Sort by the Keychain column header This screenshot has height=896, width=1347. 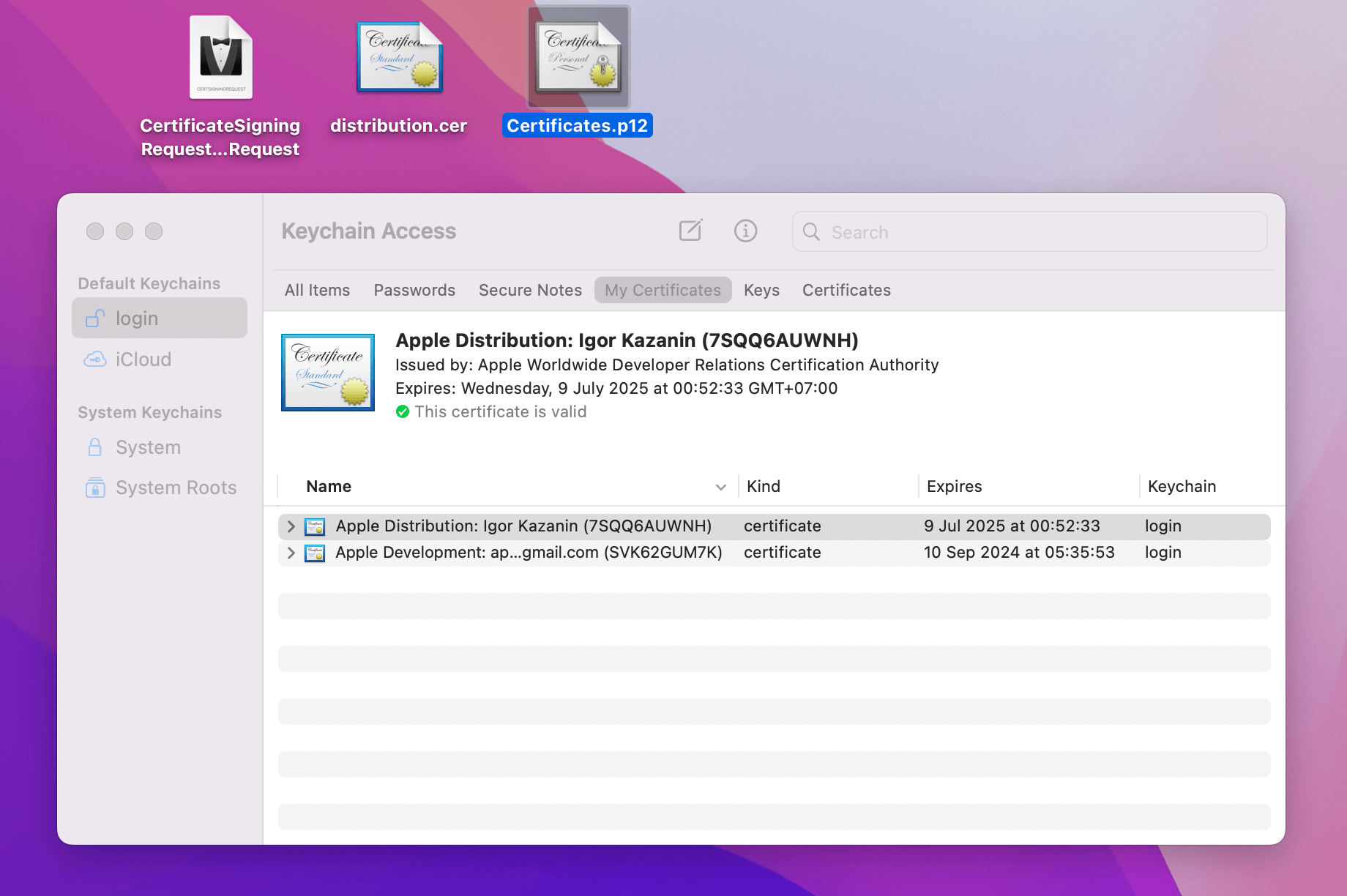click(x=1182, y=487)
